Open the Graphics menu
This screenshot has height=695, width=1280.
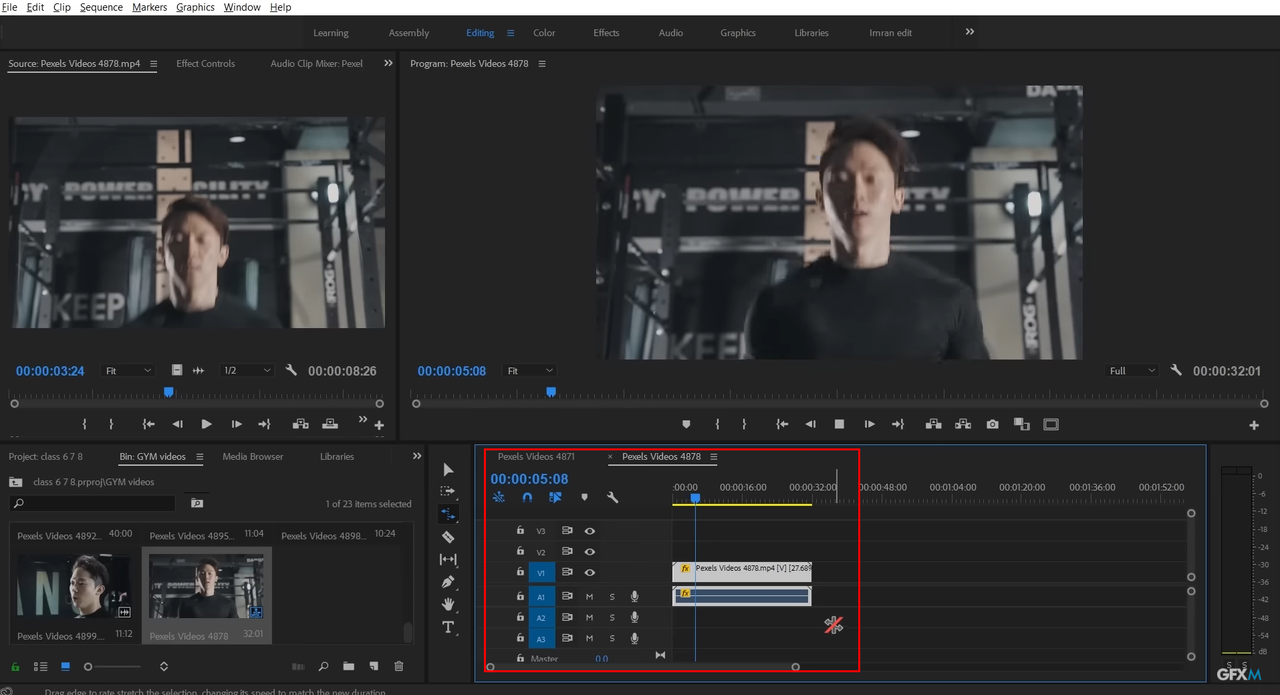[195, 7]
